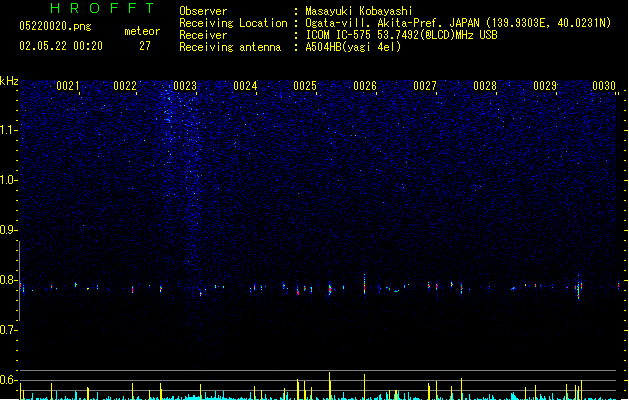Click the 1.1 kHz axis label
The image size is (629, 400).
pos(8,130)
